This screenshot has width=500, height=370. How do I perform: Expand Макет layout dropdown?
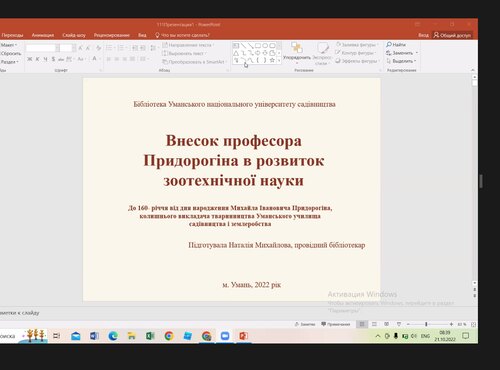(9, 45)
